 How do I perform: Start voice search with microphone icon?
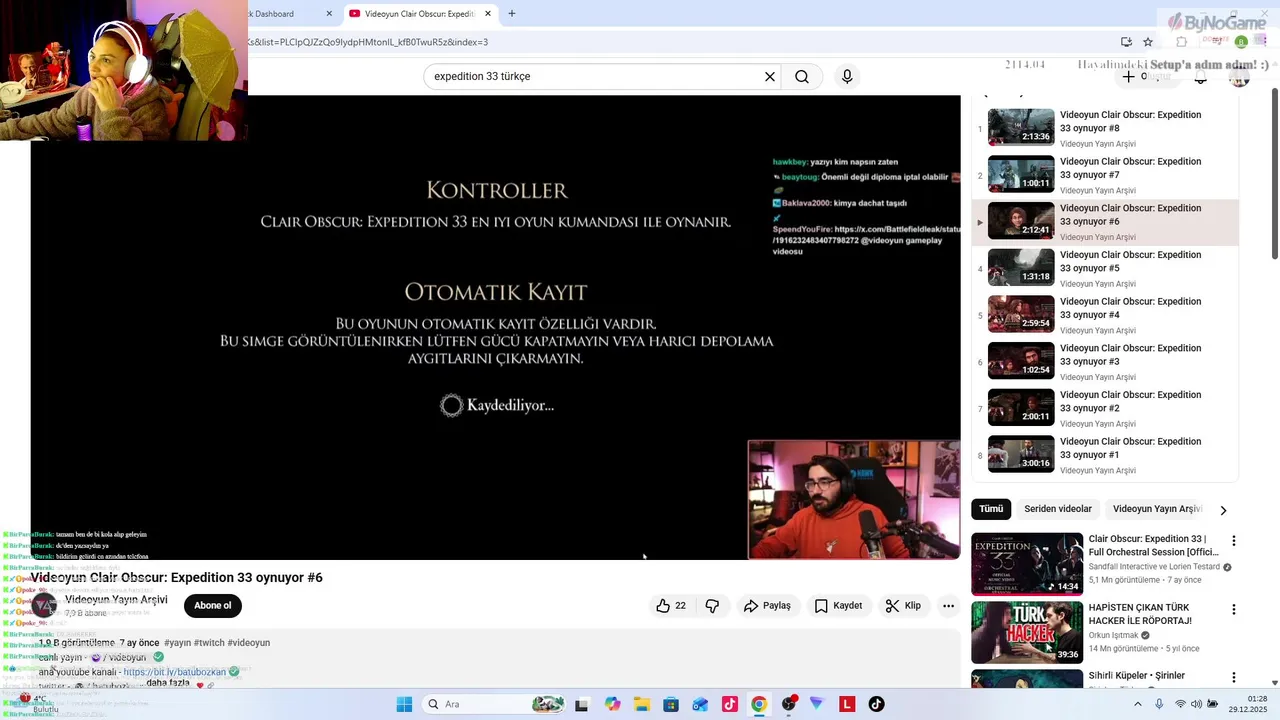click(847, 77)
